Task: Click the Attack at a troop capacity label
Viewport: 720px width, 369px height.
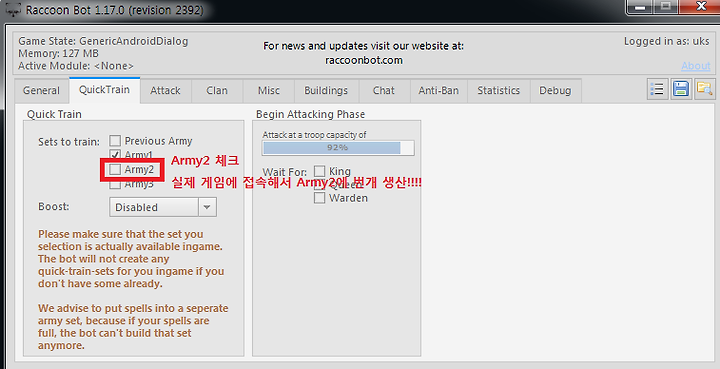Action: pyautogui.click(x=315, y=134)
